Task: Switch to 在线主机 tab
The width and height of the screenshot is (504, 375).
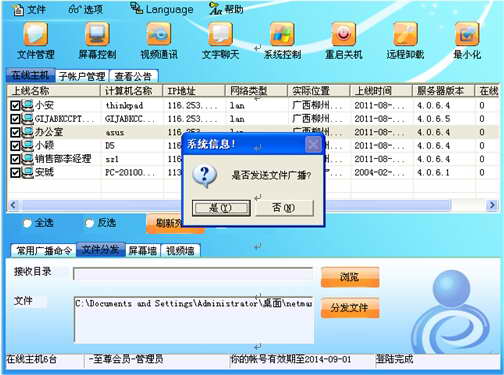Action: pyautogui.click(x=30, y=76)
